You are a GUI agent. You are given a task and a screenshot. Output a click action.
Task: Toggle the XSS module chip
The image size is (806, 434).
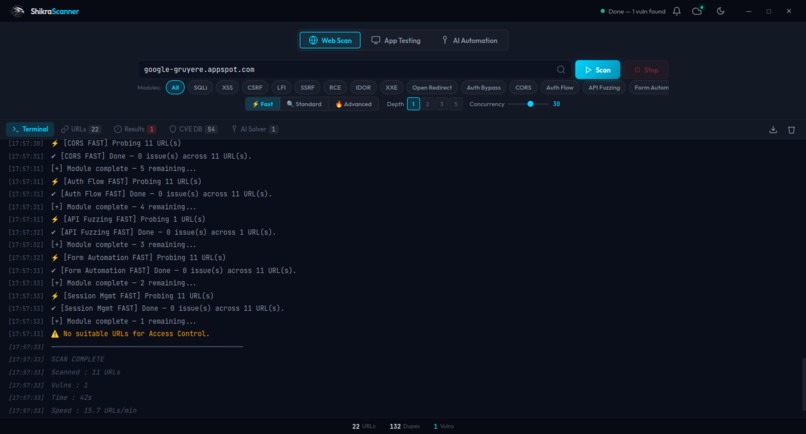pyautogui.click(x=227, y=87)
